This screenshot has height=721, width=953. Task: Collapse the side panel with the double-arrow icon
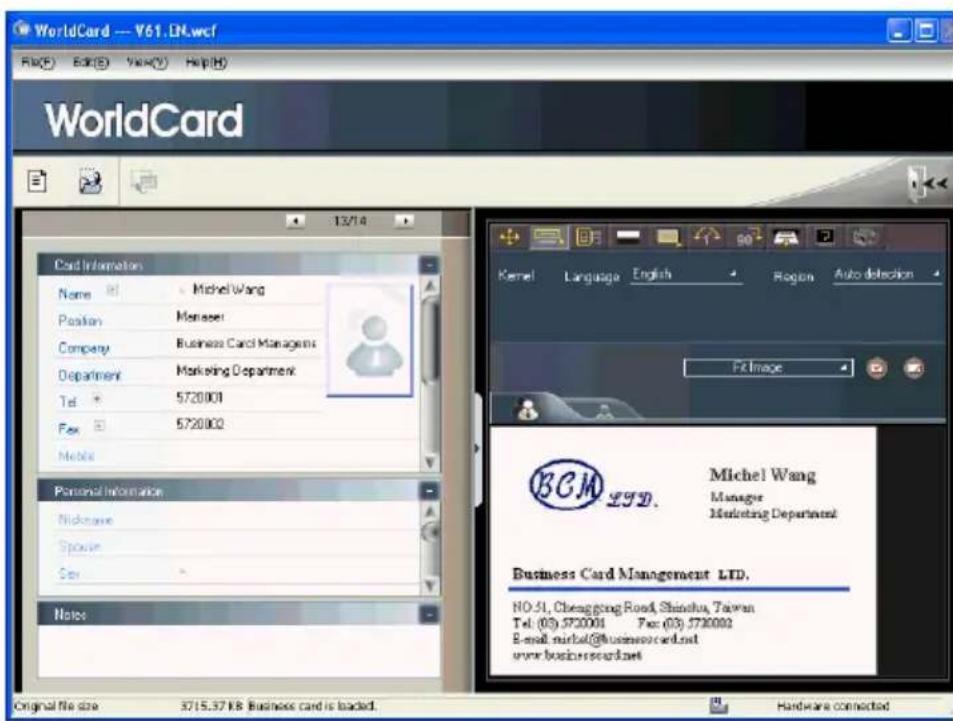[928, 182]
